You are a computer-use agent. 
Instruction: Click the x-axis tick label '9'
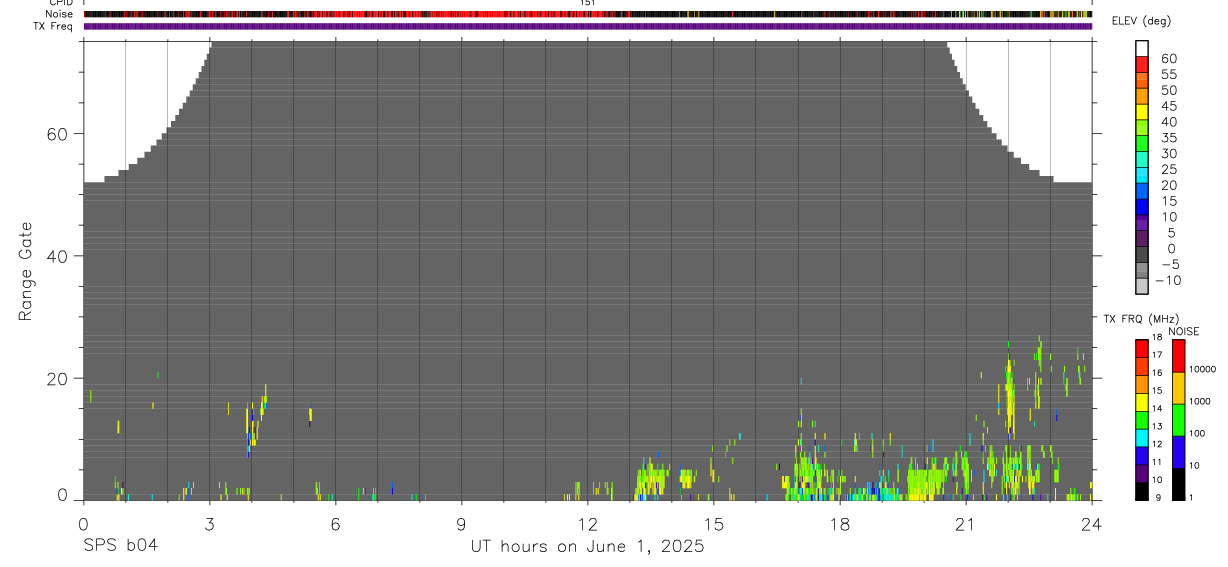(x=462, y=523)
